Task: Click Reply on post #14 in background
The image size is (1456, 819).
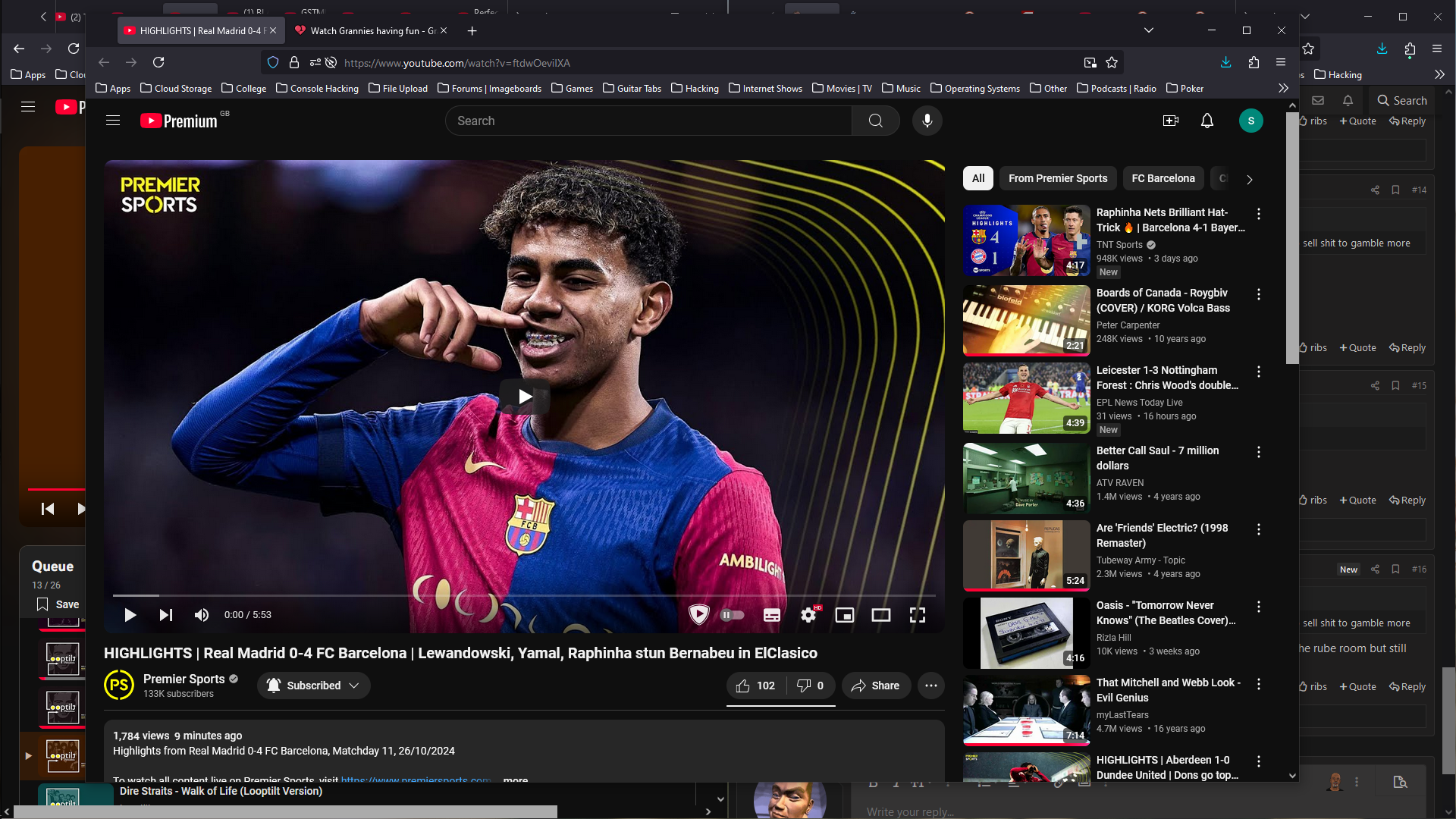Action: tap(1407, 348)
